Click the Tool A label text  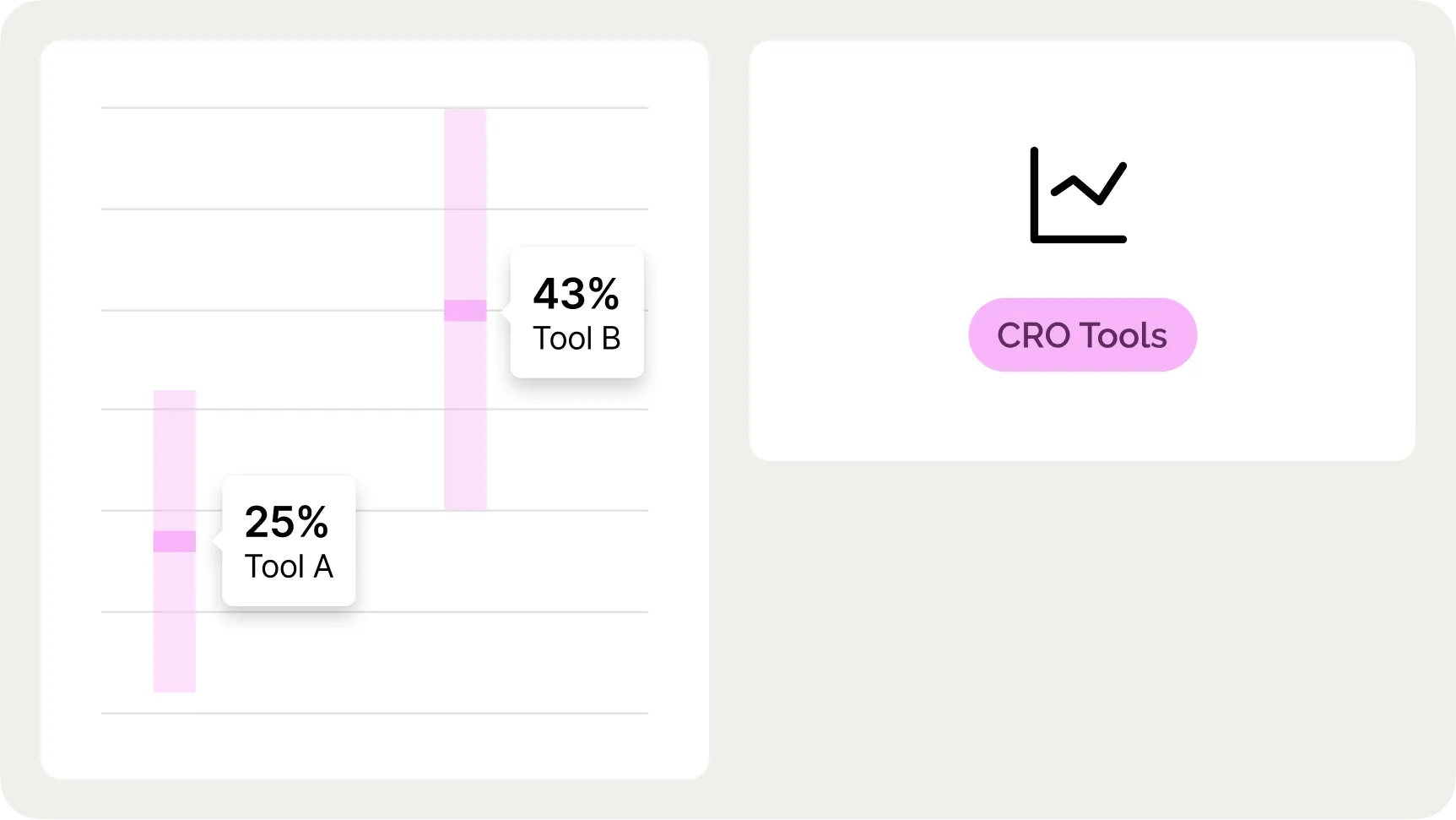[x=289, y=567]
